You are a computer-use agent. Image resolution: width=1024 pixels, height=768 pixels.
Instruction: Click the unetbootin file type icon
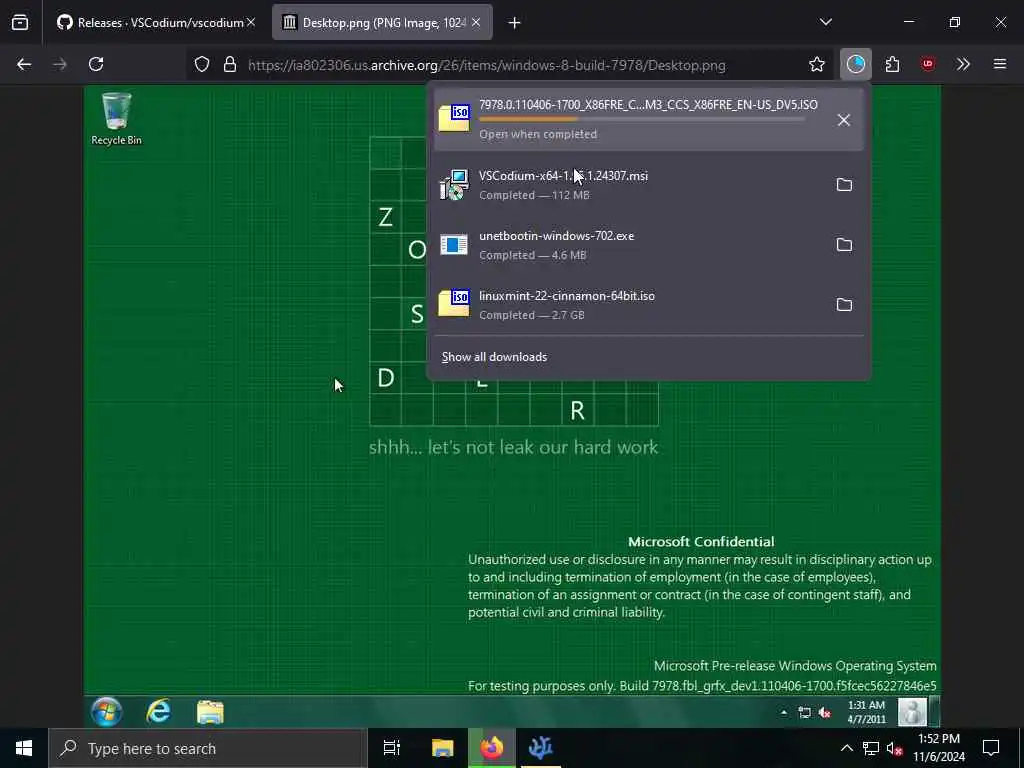(x=454, y=245)
